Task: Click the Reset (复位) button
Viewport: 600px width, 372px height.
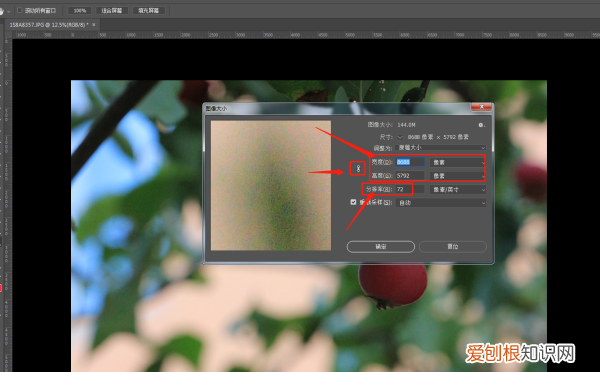Action: pos(453,246)
